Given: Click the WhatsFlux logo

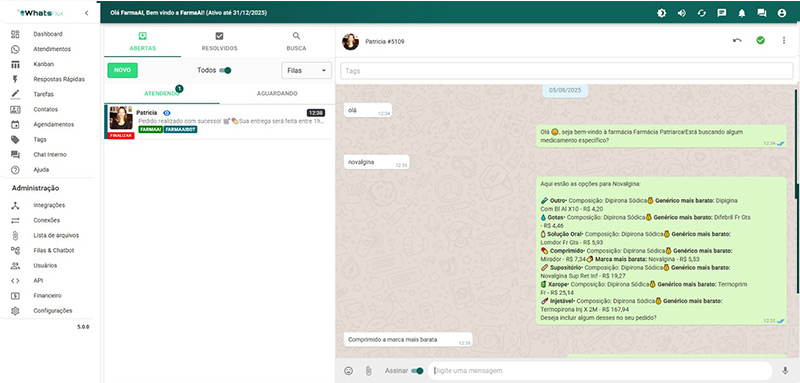Looking at the screenshot, I should point(40,13).
